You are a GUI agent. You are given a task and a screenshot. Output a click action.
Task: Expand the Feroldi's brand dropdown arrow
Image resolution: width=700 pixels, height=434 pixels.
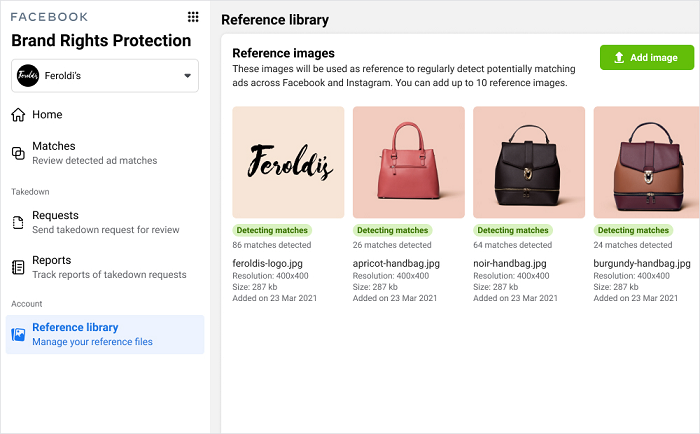[x=187, y=76]
